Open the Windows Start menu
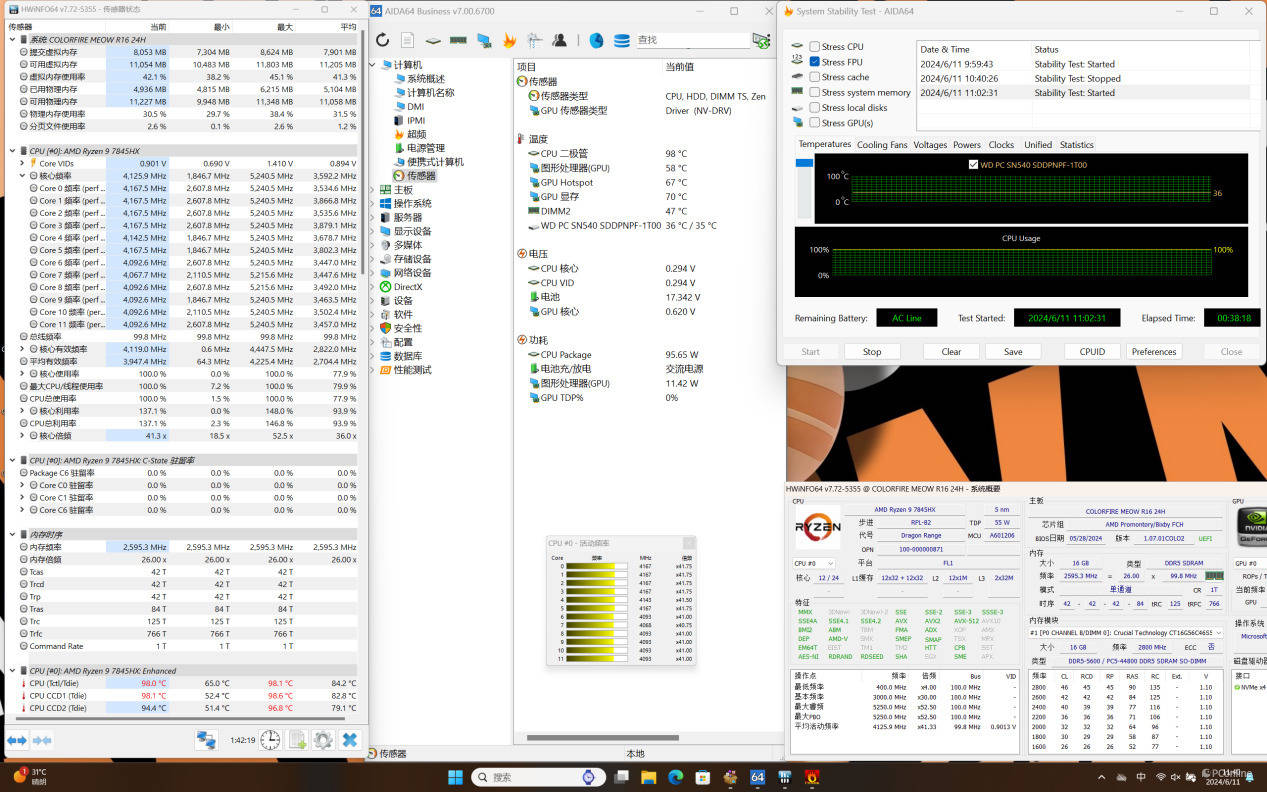The height and width of the screenshot is (792, 1267). click(x=456, y=777)
